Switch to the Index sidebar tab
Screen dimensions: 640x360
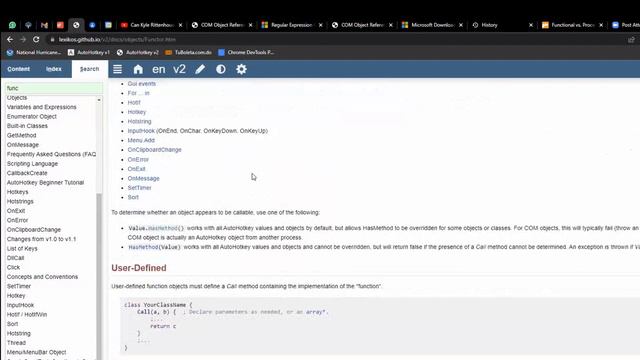click(54, 69)
